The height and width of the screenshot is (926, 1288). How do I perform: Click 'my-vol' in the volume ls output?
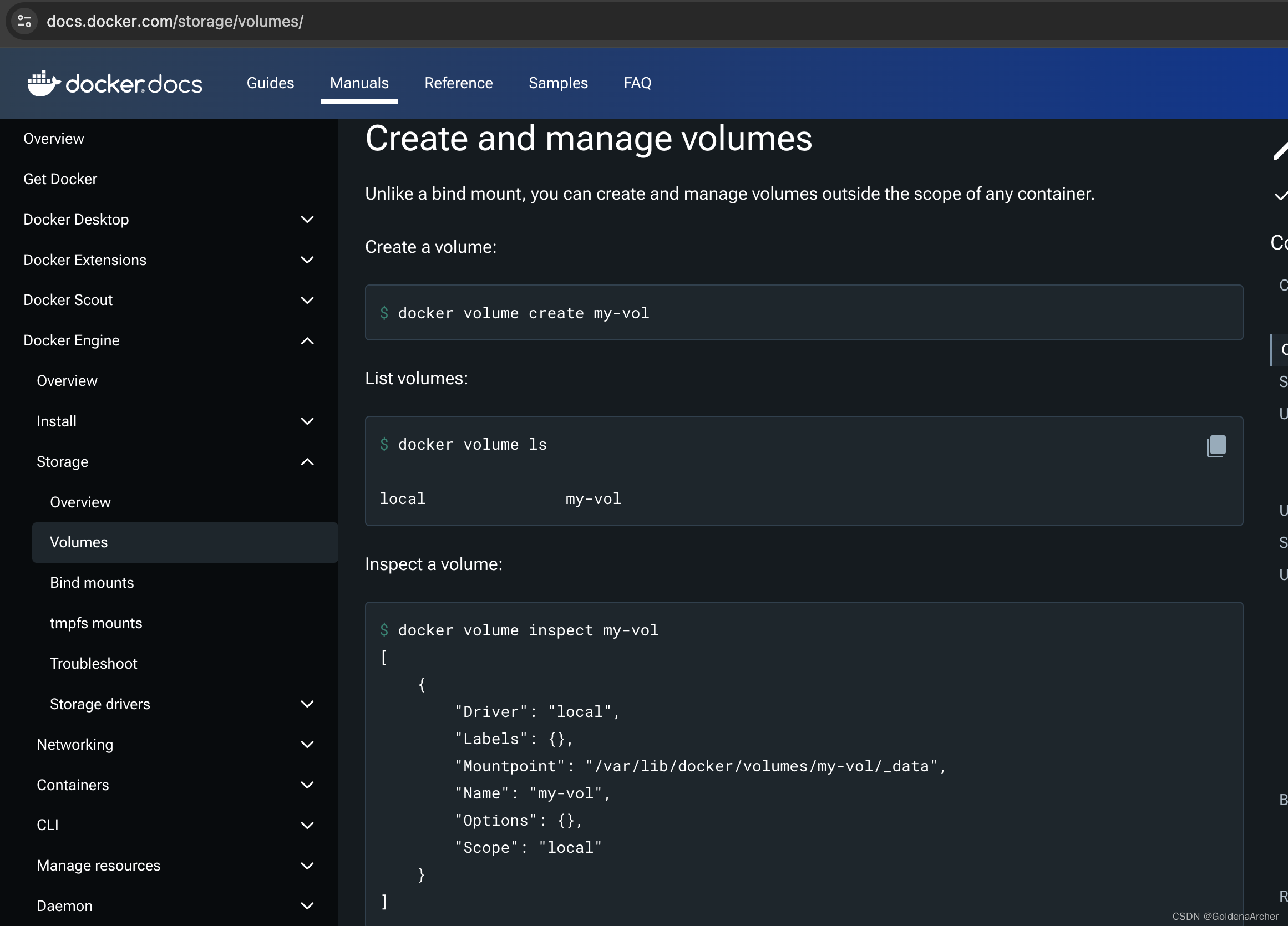click(x=593, y=499)
